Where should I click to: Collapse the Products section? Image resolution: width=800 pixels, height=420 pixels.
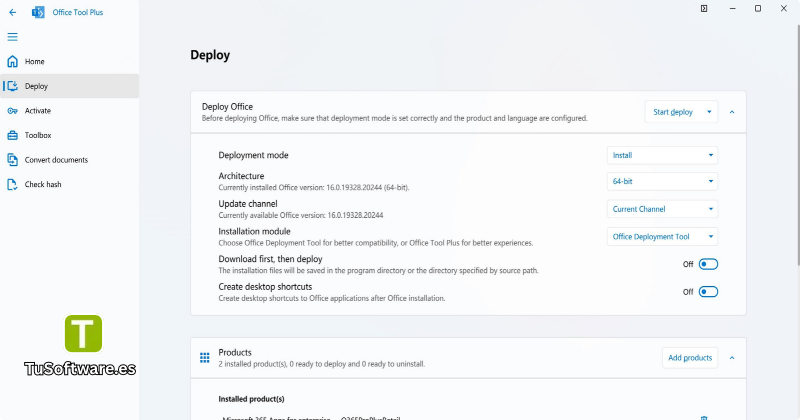[x=732, y=358]
